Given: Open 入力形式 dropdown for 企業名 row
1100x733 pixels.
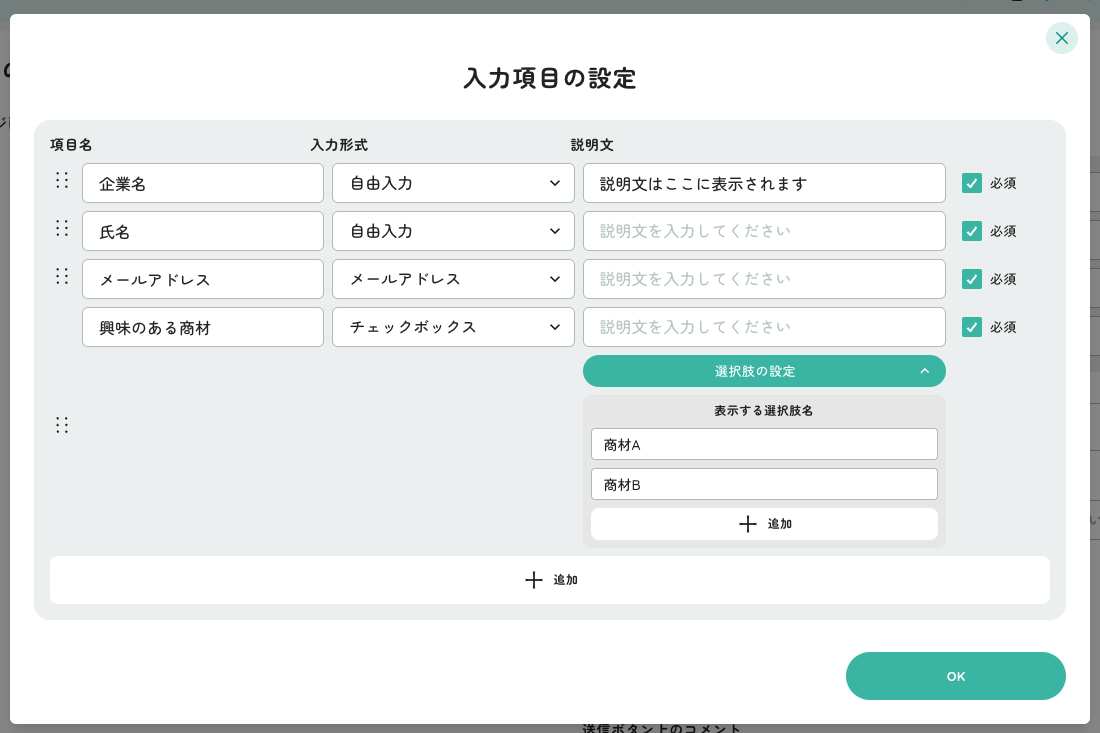Looking at the screenshot, I should (x=453, y=183).
